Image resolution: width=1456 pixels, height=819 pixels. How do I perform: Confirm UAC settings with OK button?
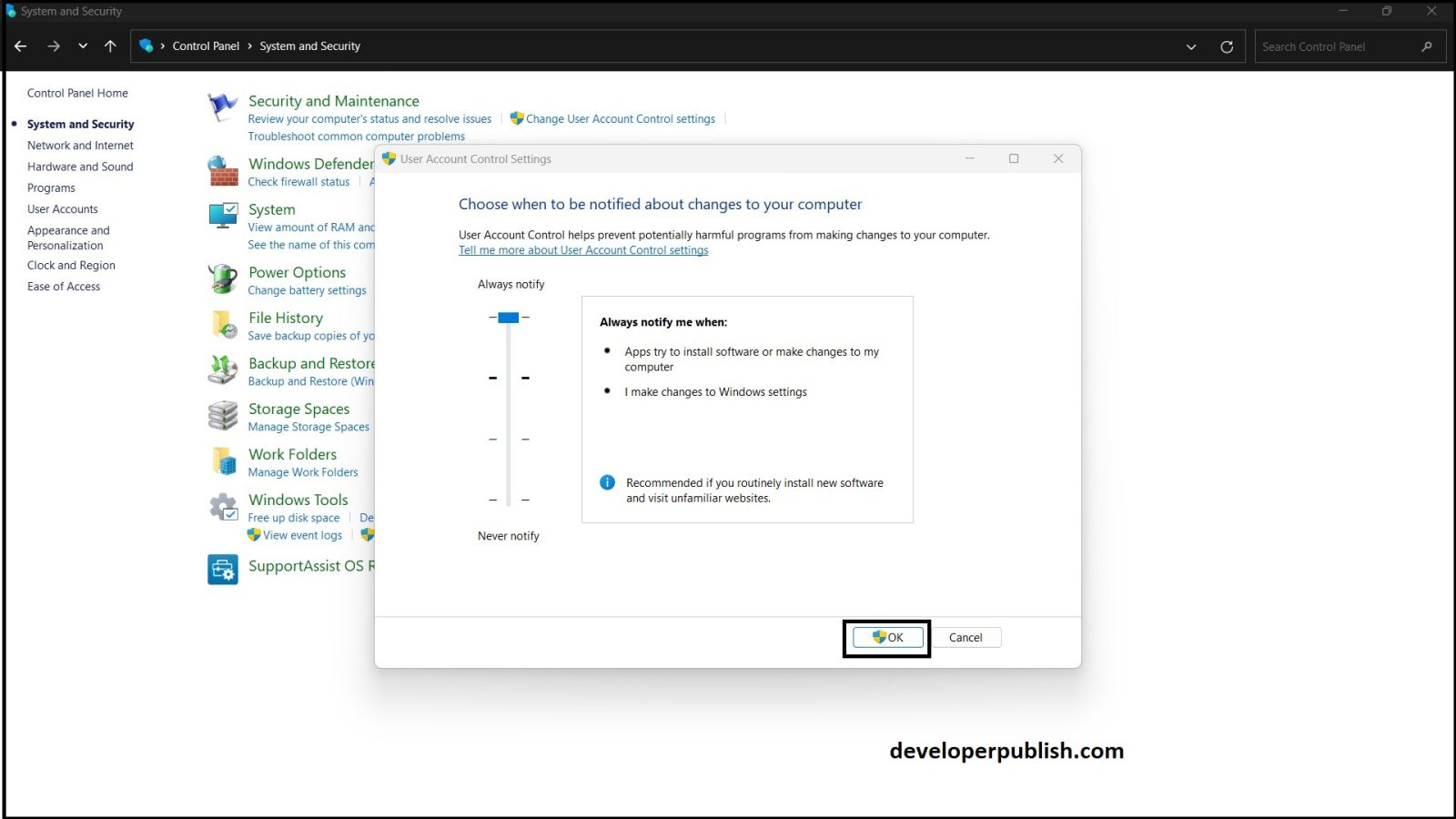point(887,638)
